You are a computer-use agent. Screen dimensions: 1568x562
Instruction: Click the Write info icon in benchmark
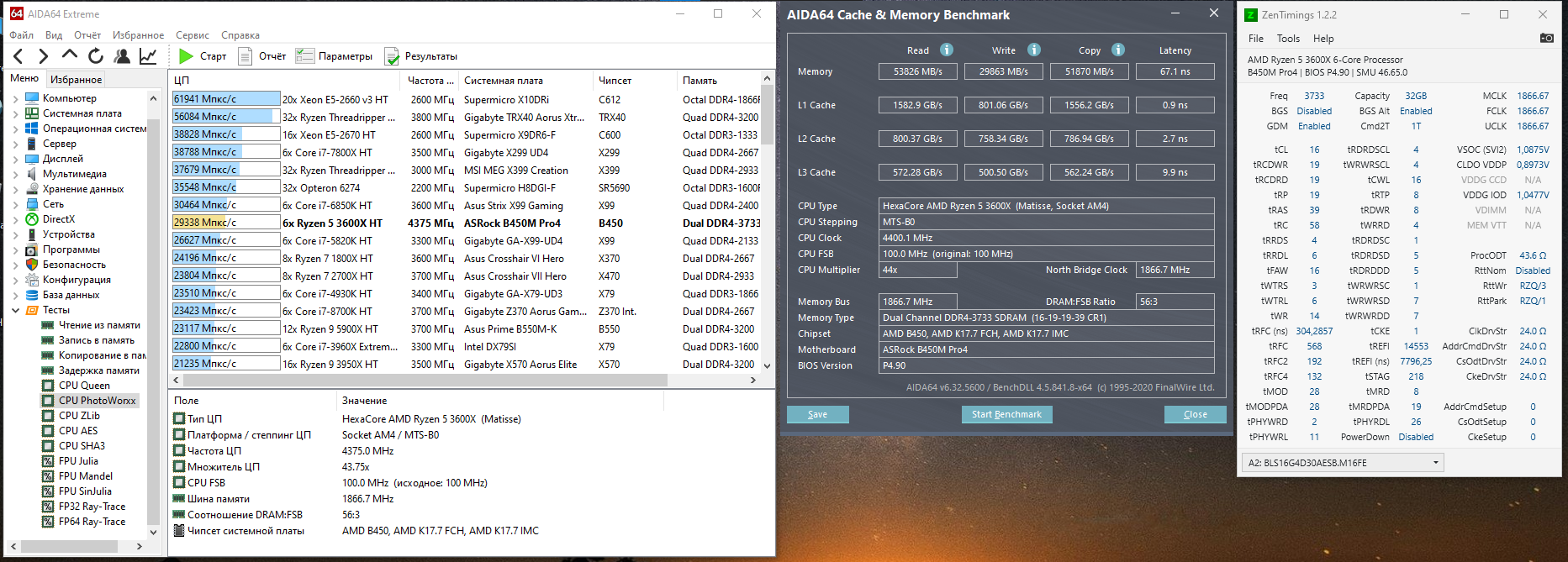pyautogui.click(x=1034, y=50)
